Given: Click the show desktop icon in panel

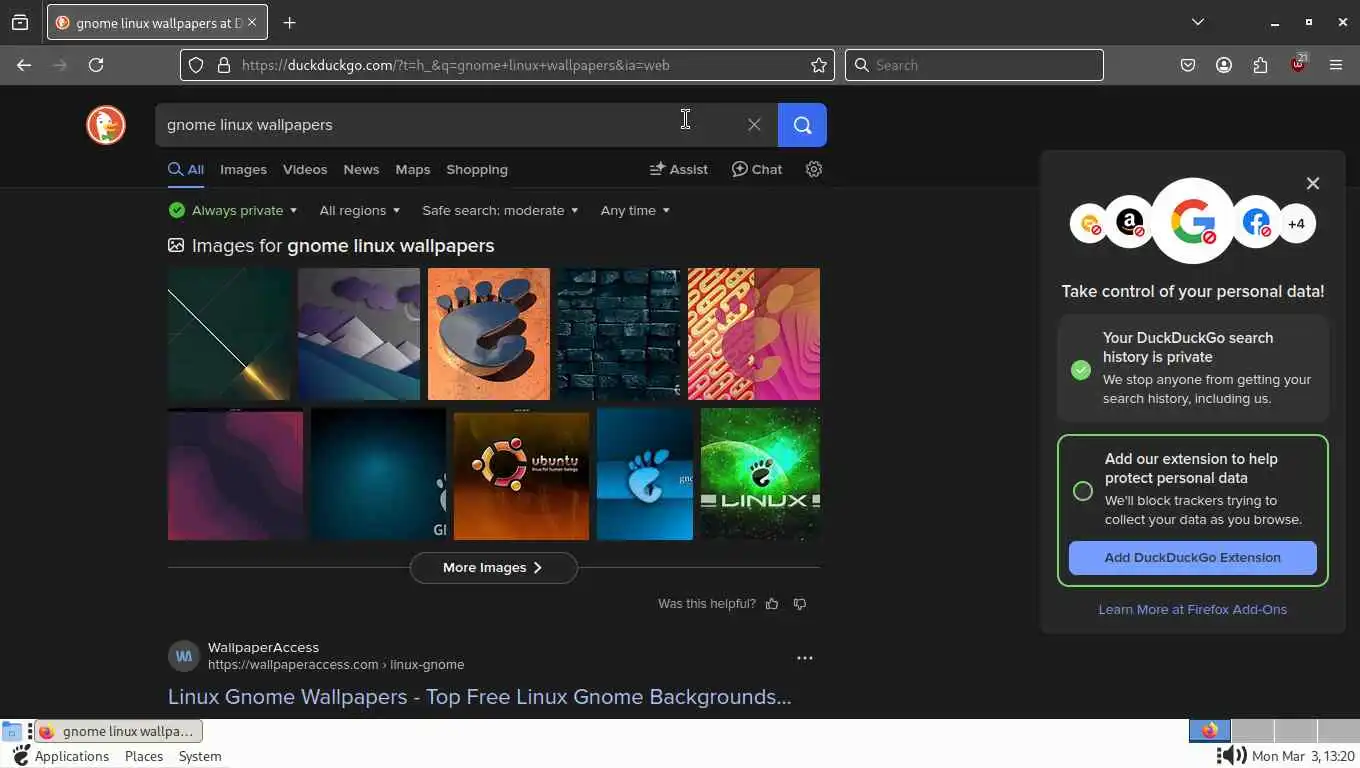Looking at the screenshot, I should pos(11,731).
